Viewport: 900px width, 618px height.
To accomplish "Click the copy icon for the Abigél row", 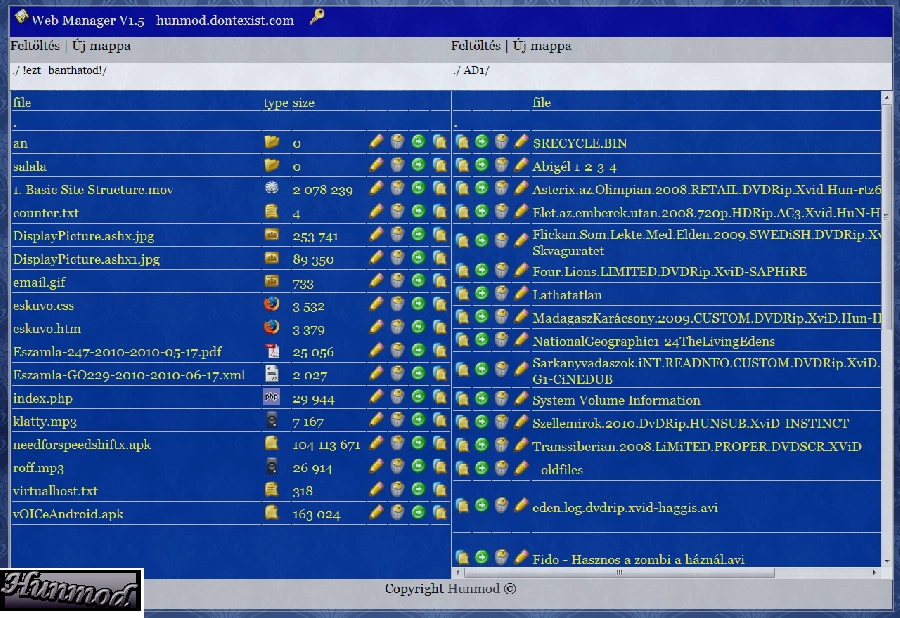I will tap(462, 166).
